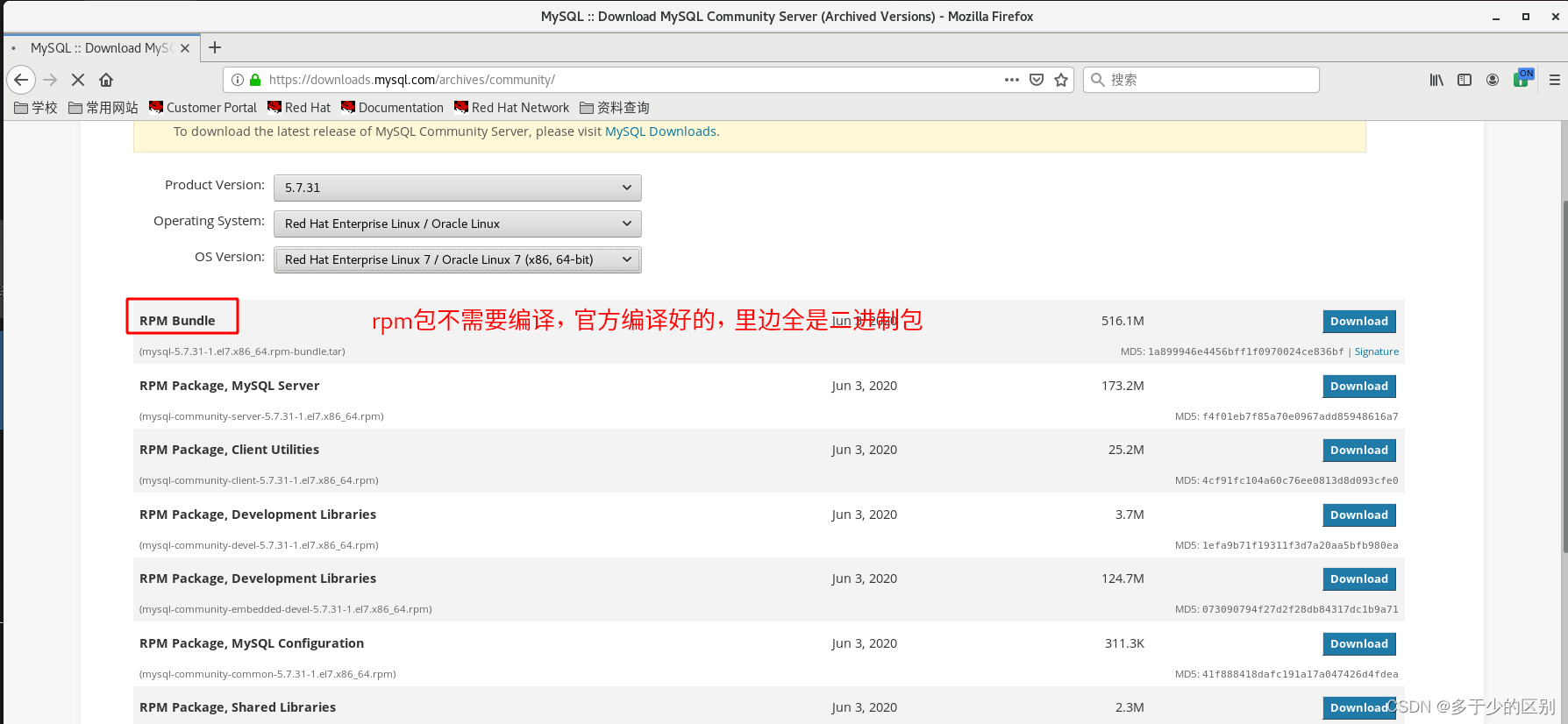Show site information icon in address bar
This screenshot has width=1568, height=724.
click(238, 80)
